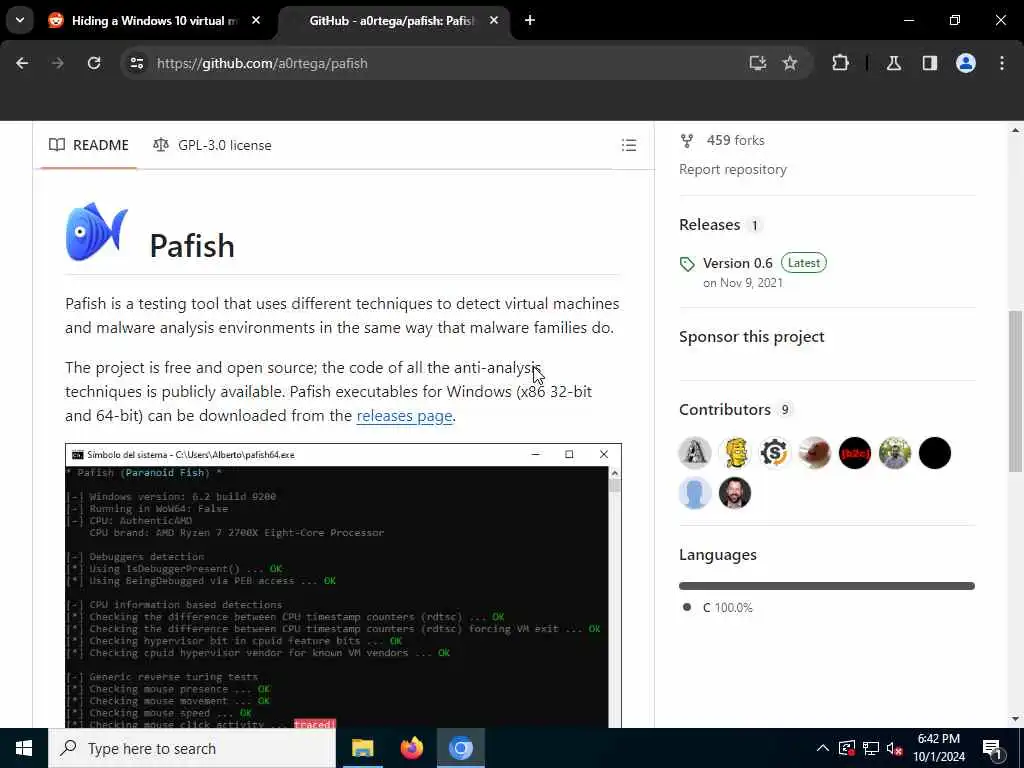Close the Hiding a Windows 10 virtual tab
This screenshot has height=768, width=1024.
point(256,20)
